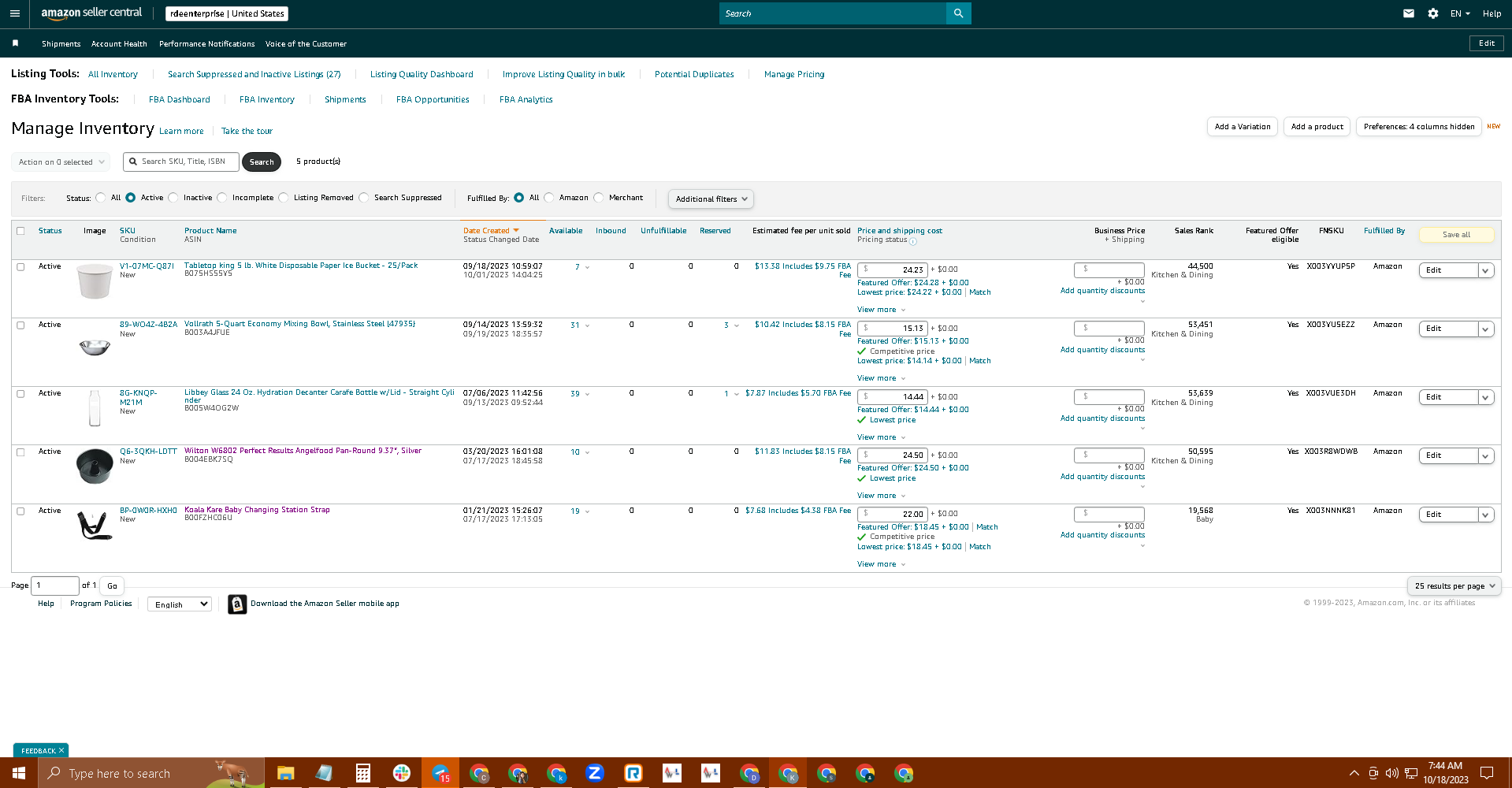The height and width of the screenshot is (788, 1512).
Task: Open the messages envelope icon
Action: 1409,13
